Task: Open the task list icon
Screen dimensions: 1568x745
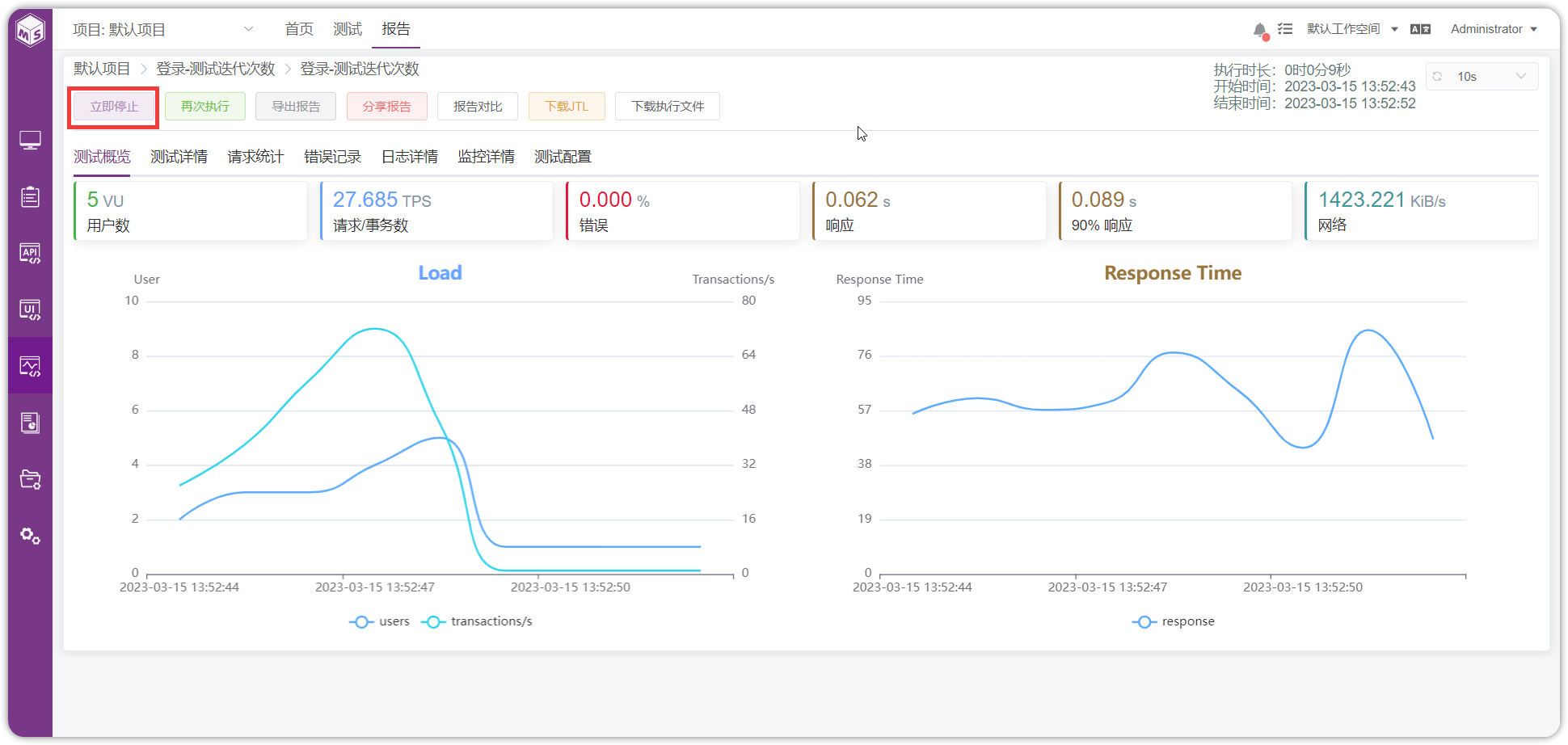Action: [x=1285, y=29]
